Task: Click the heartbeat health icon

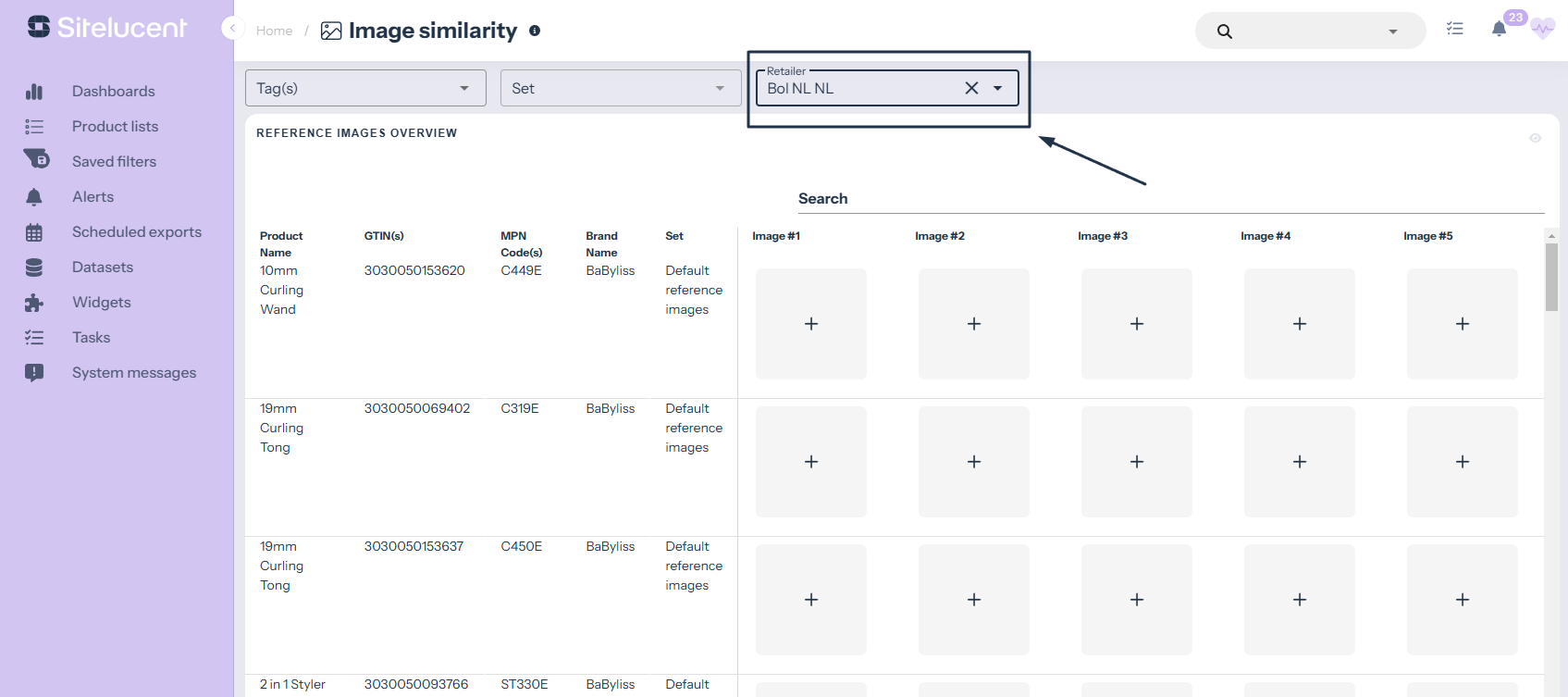Action: click(x=1542, y=29)
